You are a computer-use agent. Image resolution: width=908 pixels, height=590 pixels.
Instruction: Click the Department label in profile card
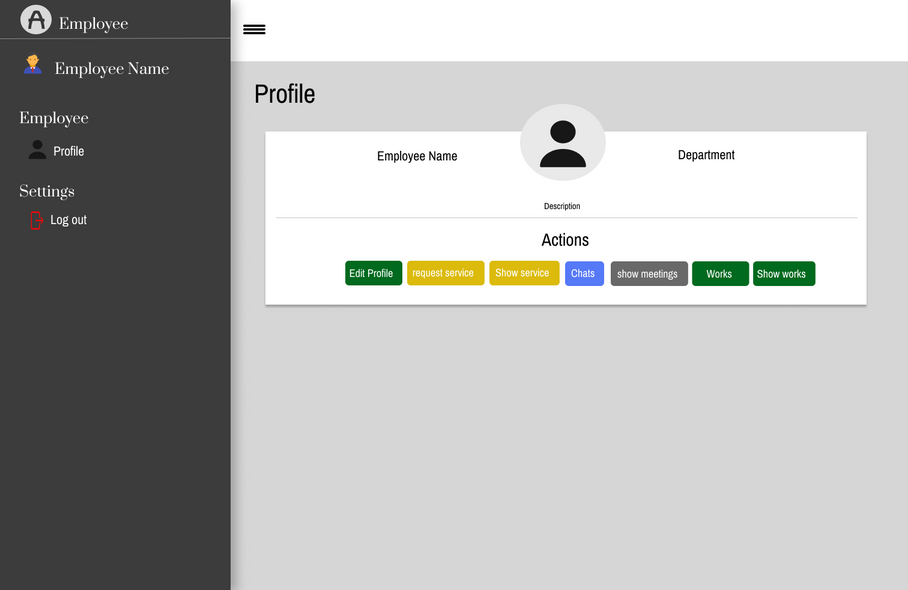click(x=706, y=155)
